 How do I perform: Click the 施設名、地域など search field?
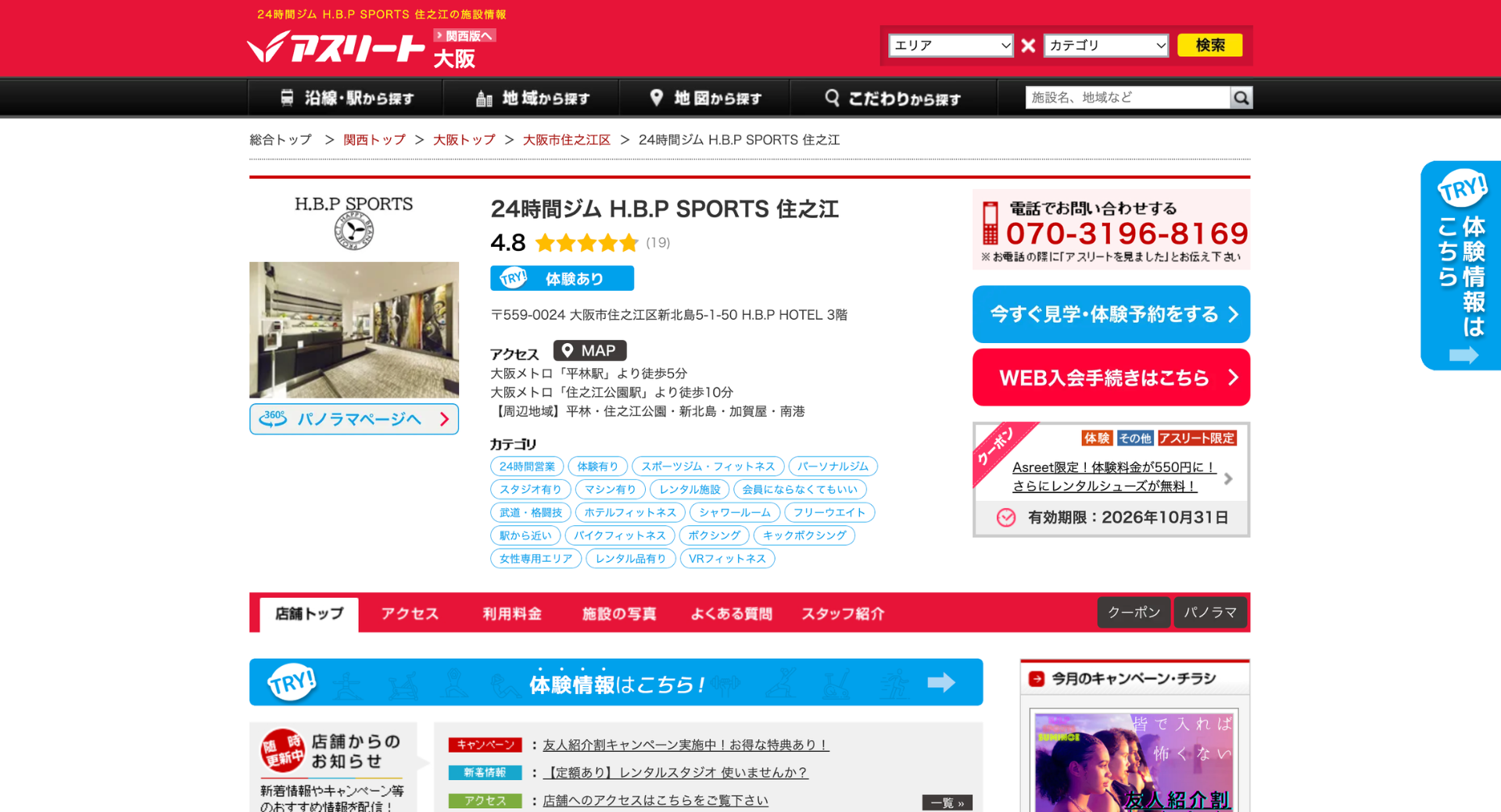click(1127, 98)
